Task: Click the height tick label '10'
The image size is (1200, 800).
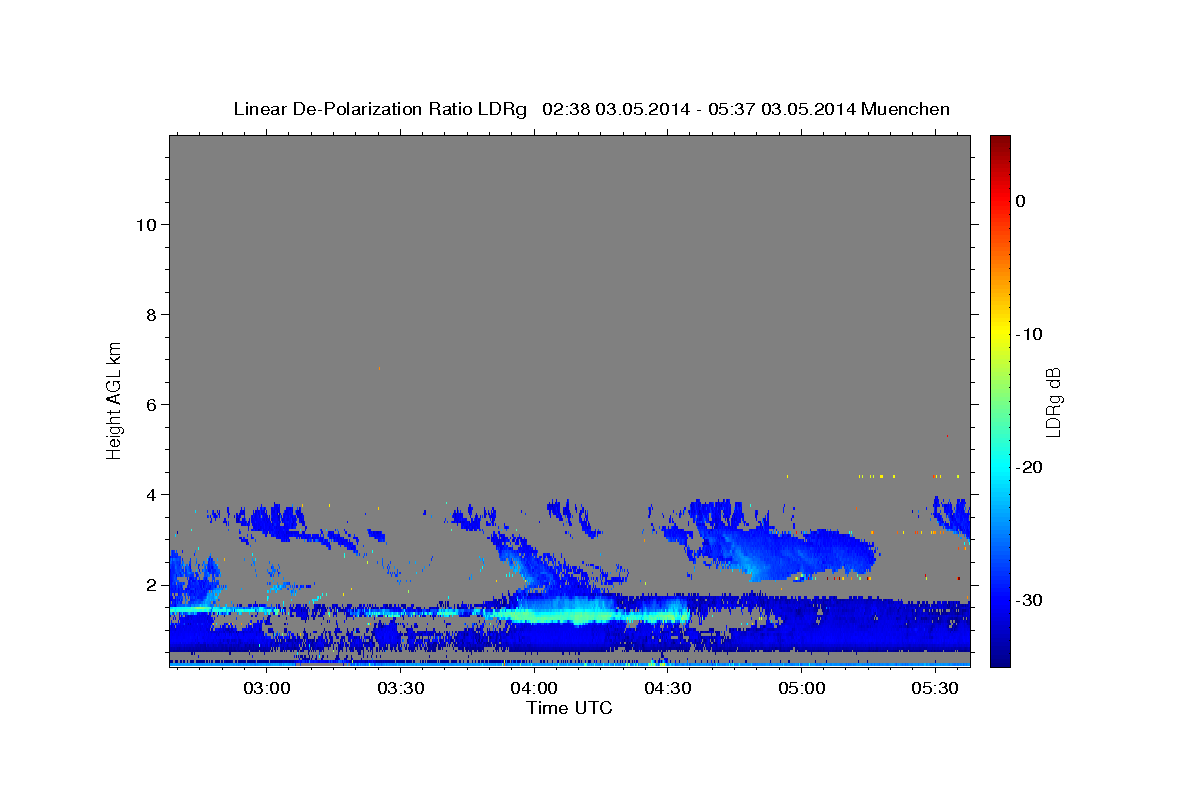Action: (x=146, y=224)
